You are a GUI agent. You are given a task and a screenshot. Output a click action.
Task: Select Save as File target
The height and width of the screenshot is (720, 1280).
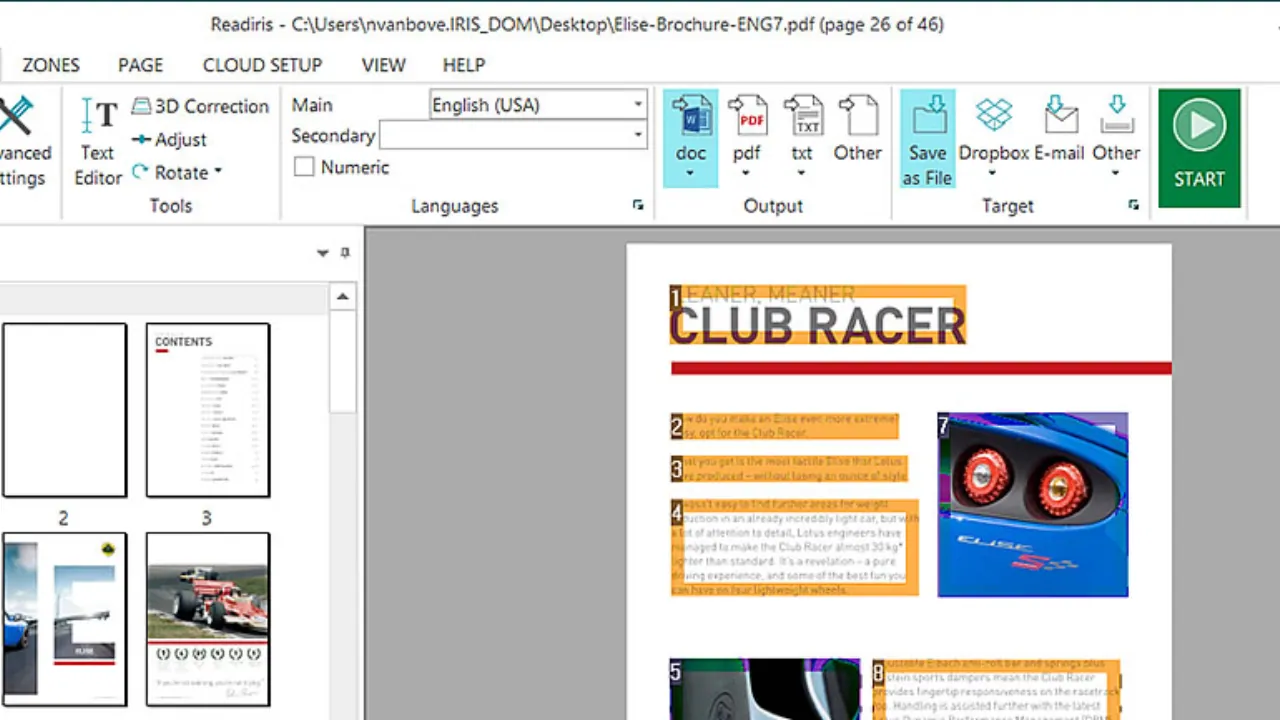pyautogui.click(x=927, y=139)
